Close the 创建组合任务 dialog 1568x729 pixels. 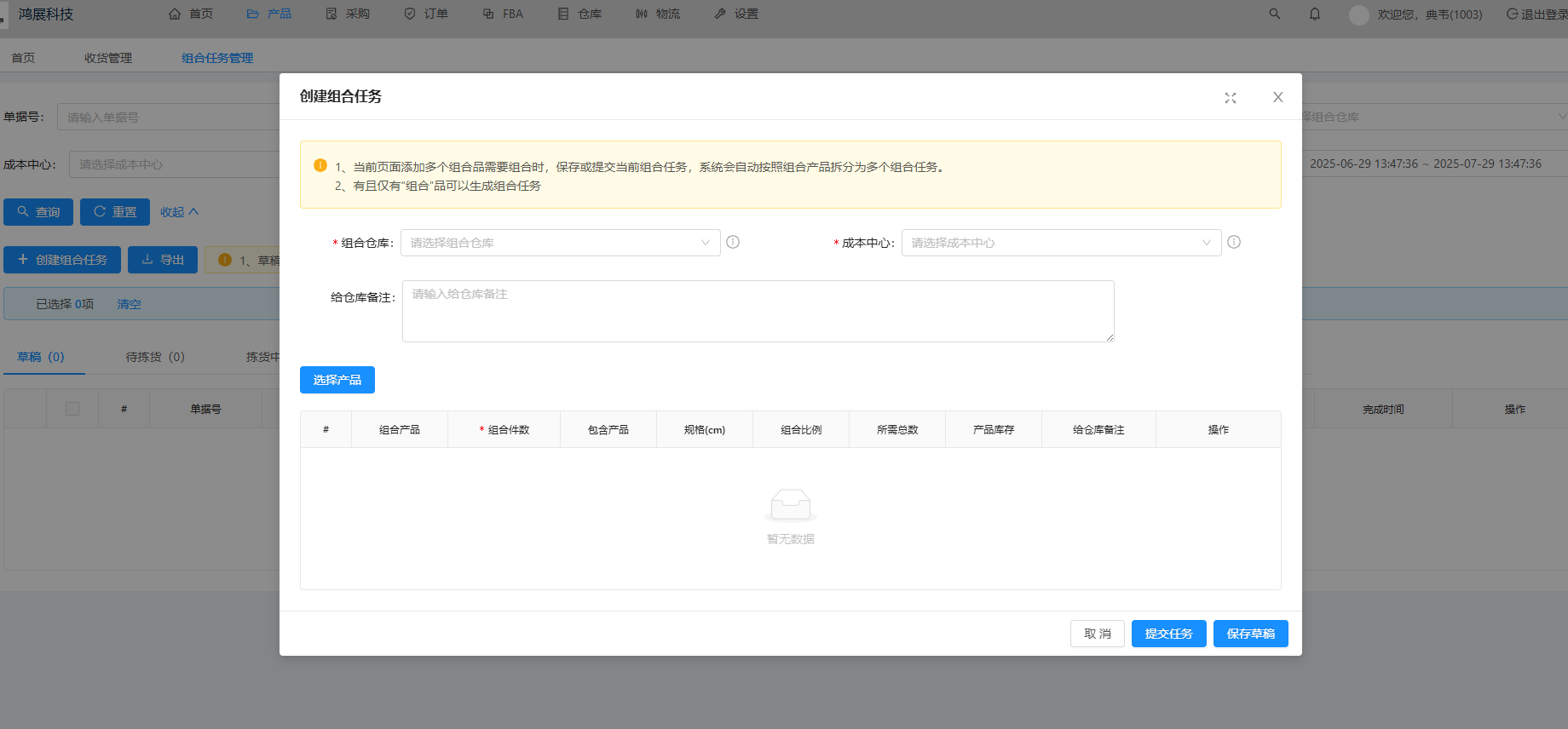(1277, 97)
